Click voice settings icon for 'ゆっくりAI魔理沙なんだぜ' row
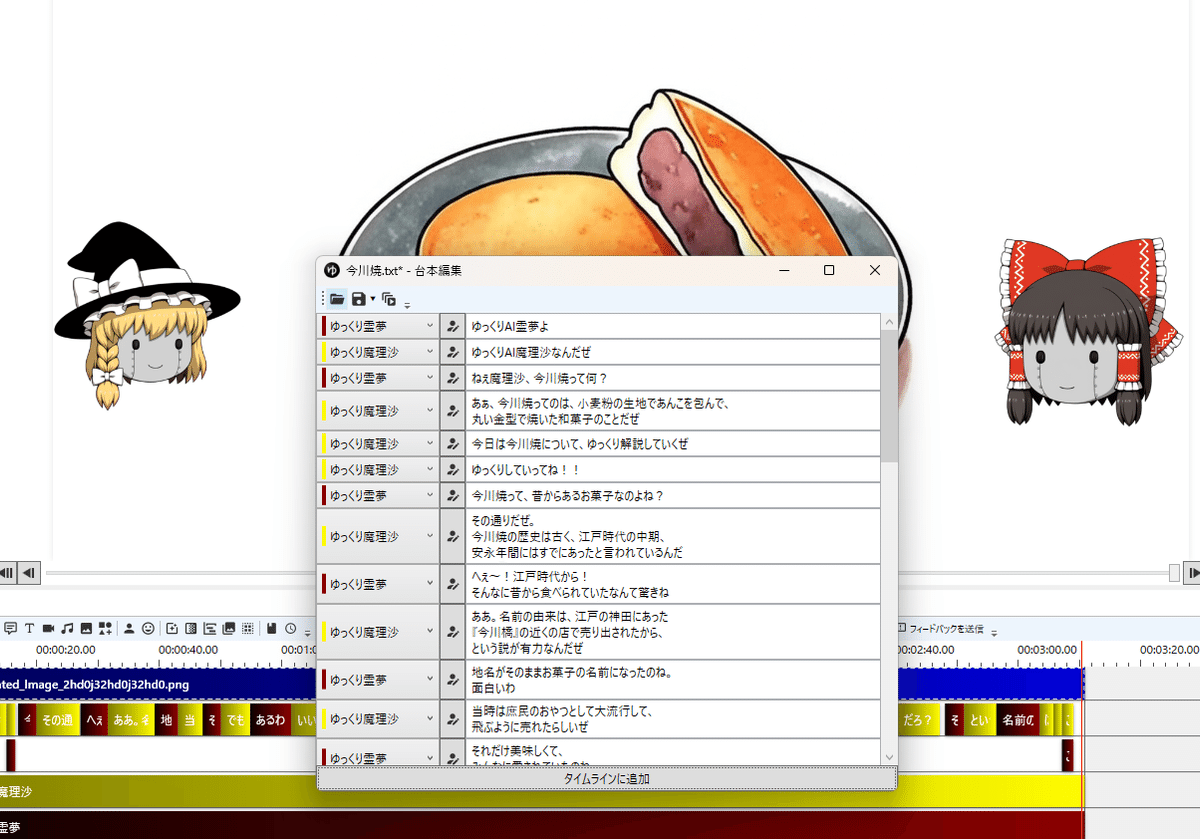 (453, 352)
